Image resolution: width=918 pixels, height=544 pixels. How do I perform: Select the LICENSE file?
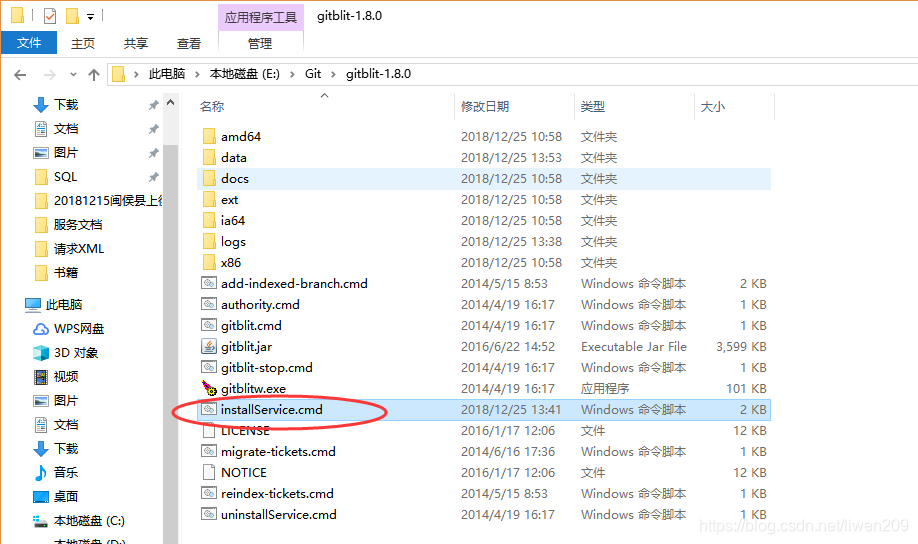pyautogui.click(x=245, y=431)
